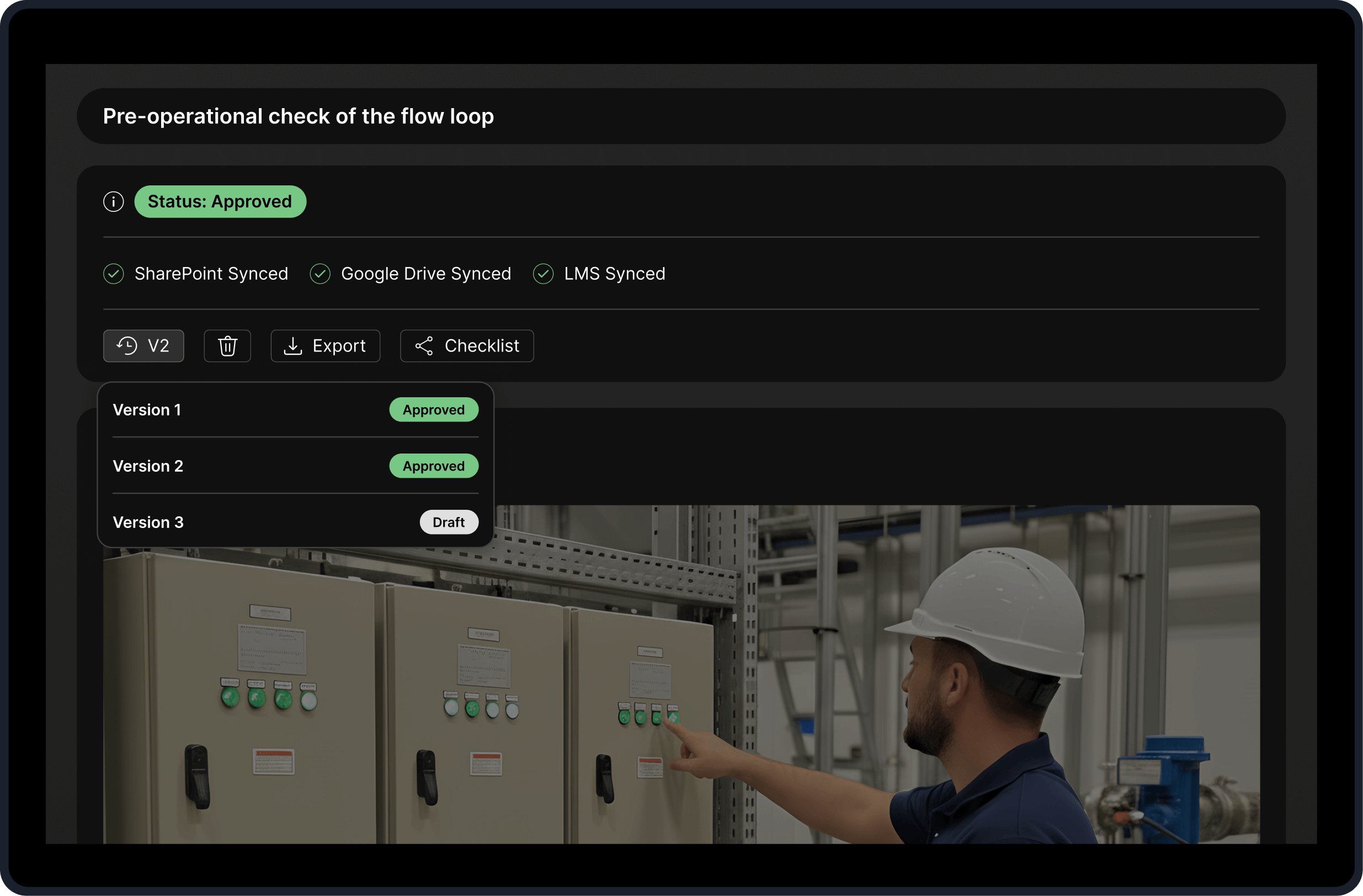Click the download icon on Export
This screenshot has width=1363, height=896.
point(292,346)
